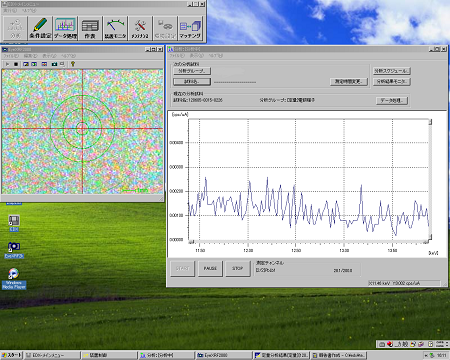This screenshot has height=360, width=450.
Task: Click camera snapshot icon in image toolbar
Action: tap(54, 64)
